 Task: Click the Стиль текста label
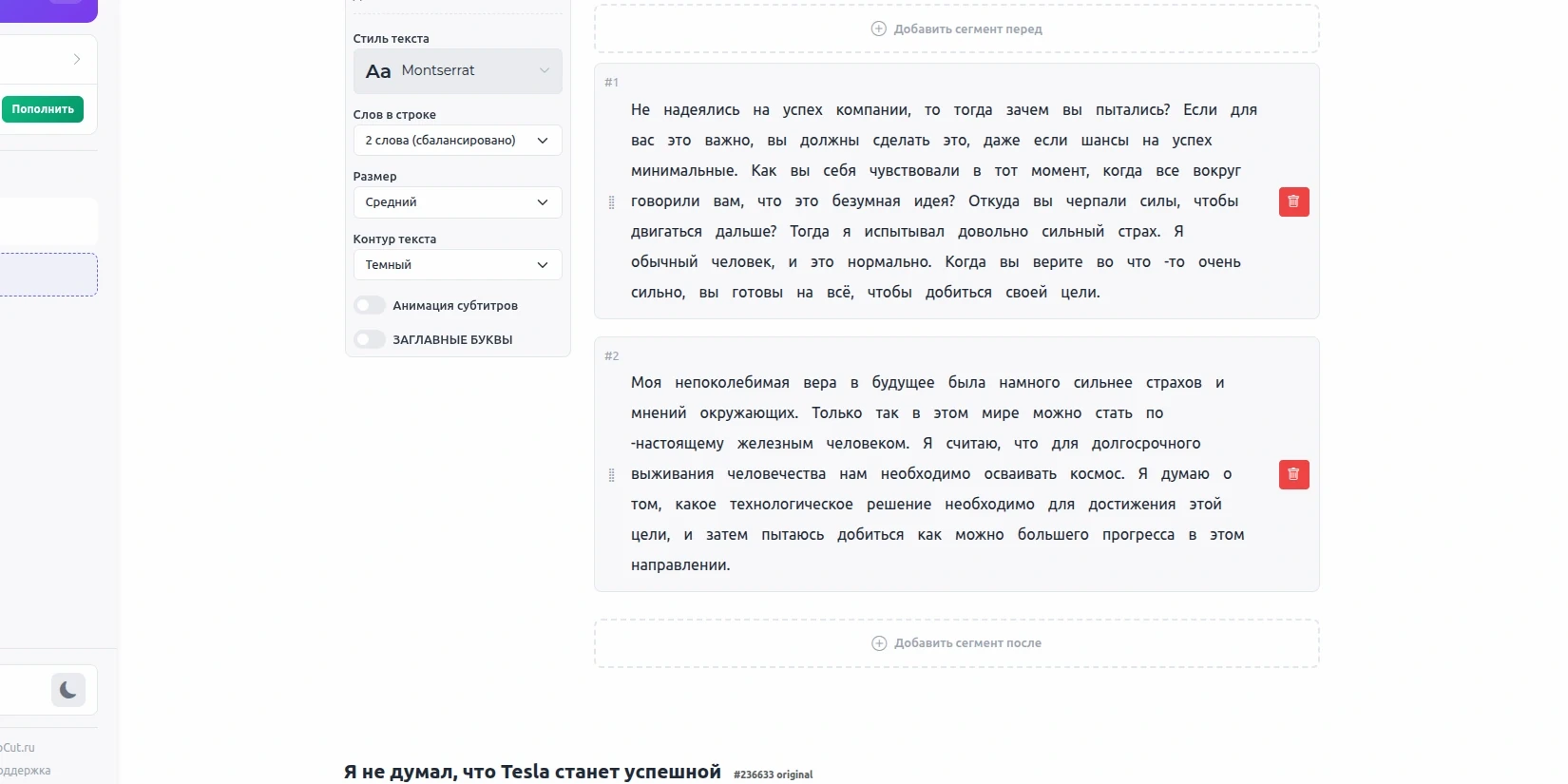(x=392, y=39)
